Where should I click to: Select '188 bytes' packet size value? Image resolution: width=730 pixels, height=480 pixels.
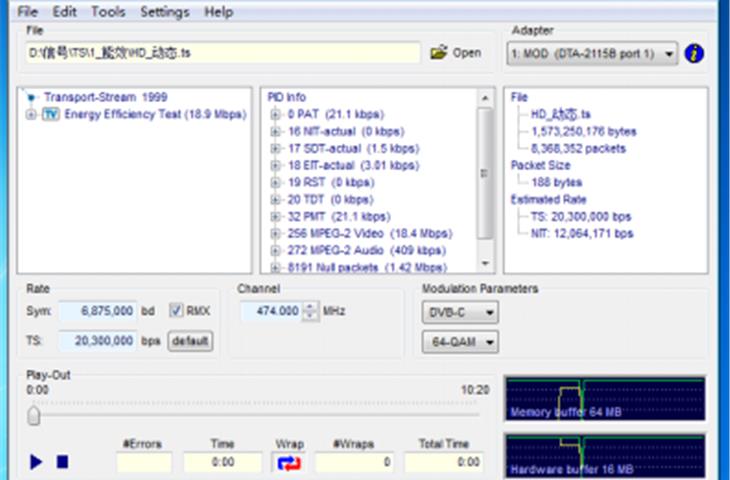pos(557,183)
